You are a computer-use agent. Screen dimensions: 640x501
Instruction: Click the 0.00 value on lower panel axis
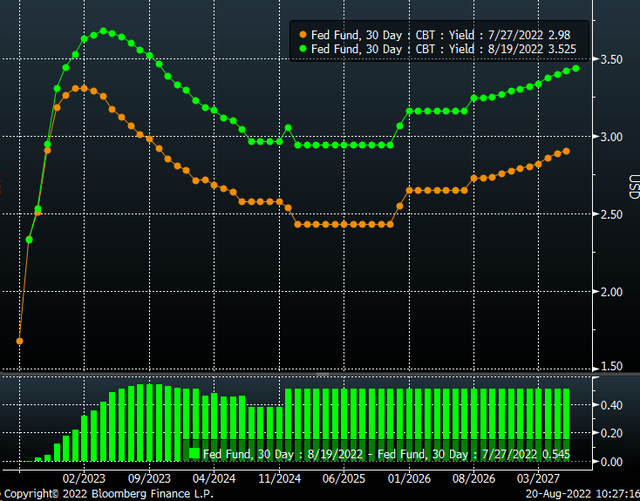coord(611,462)
